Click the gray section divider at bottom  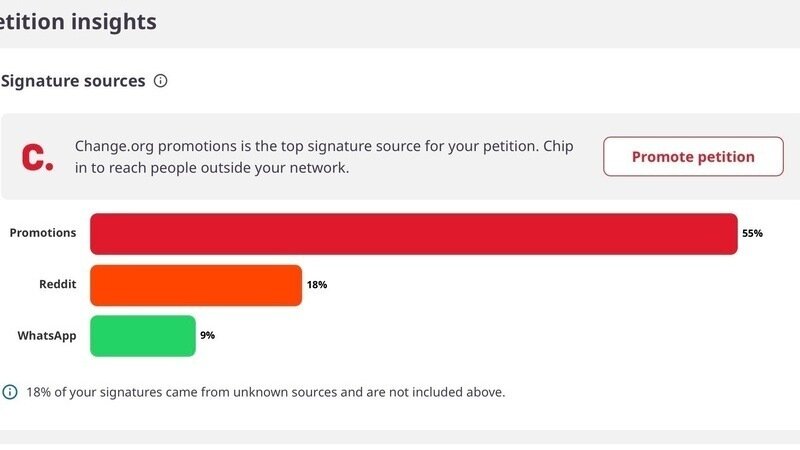coord(400,438)
